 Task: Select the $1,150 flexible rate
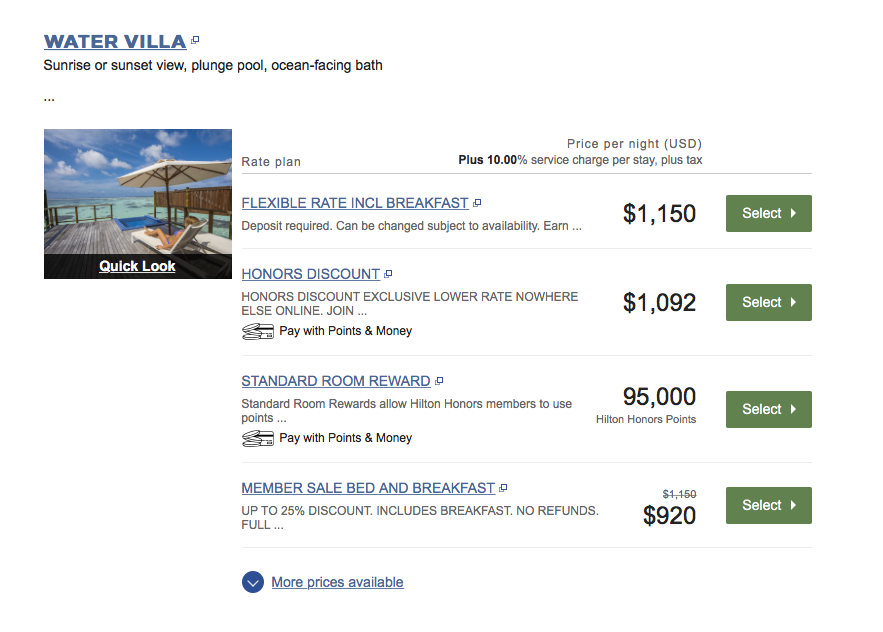point(769,213)
